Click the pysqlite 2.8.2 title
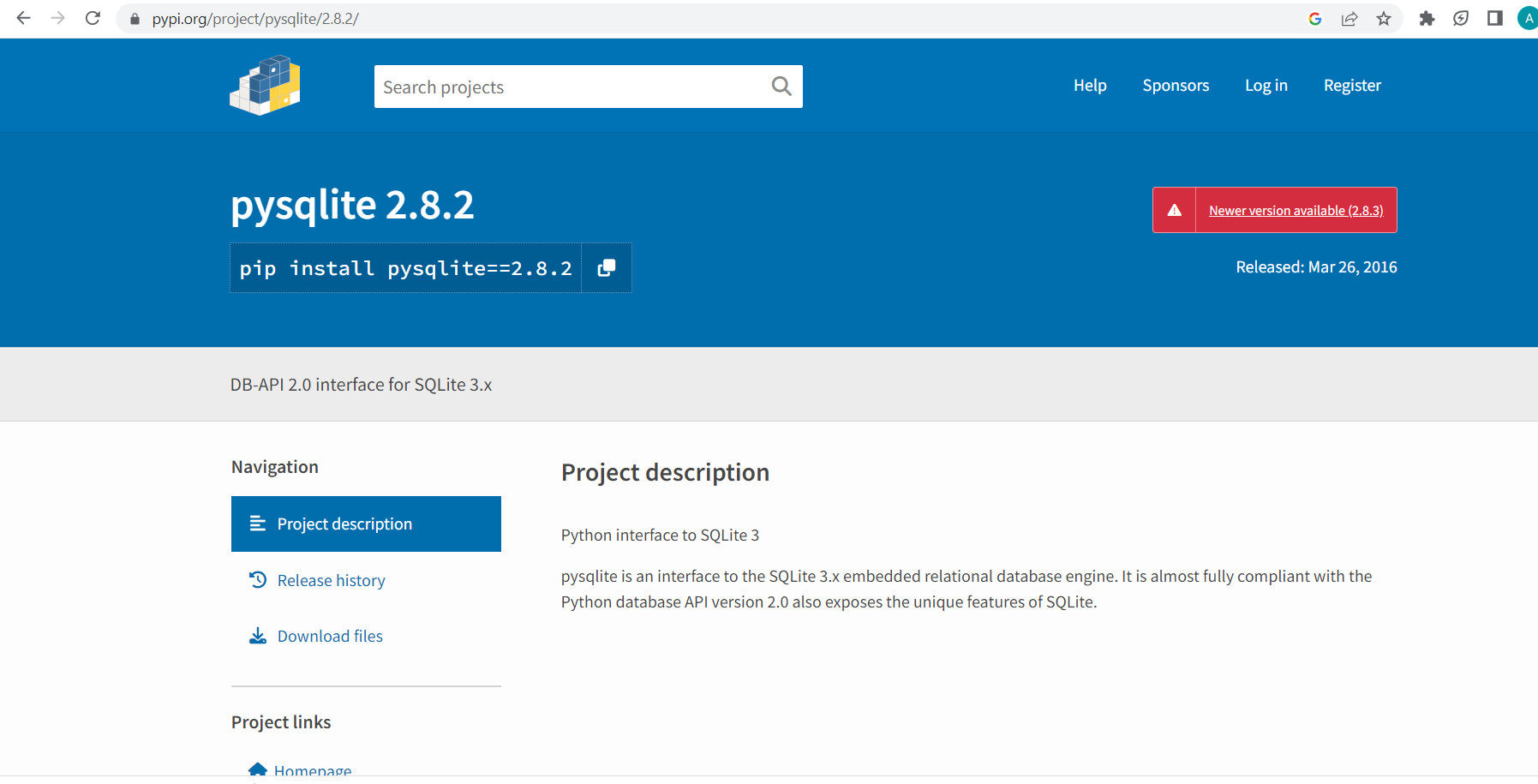This screenshot has width=1538, height=784. coord(352,205)
